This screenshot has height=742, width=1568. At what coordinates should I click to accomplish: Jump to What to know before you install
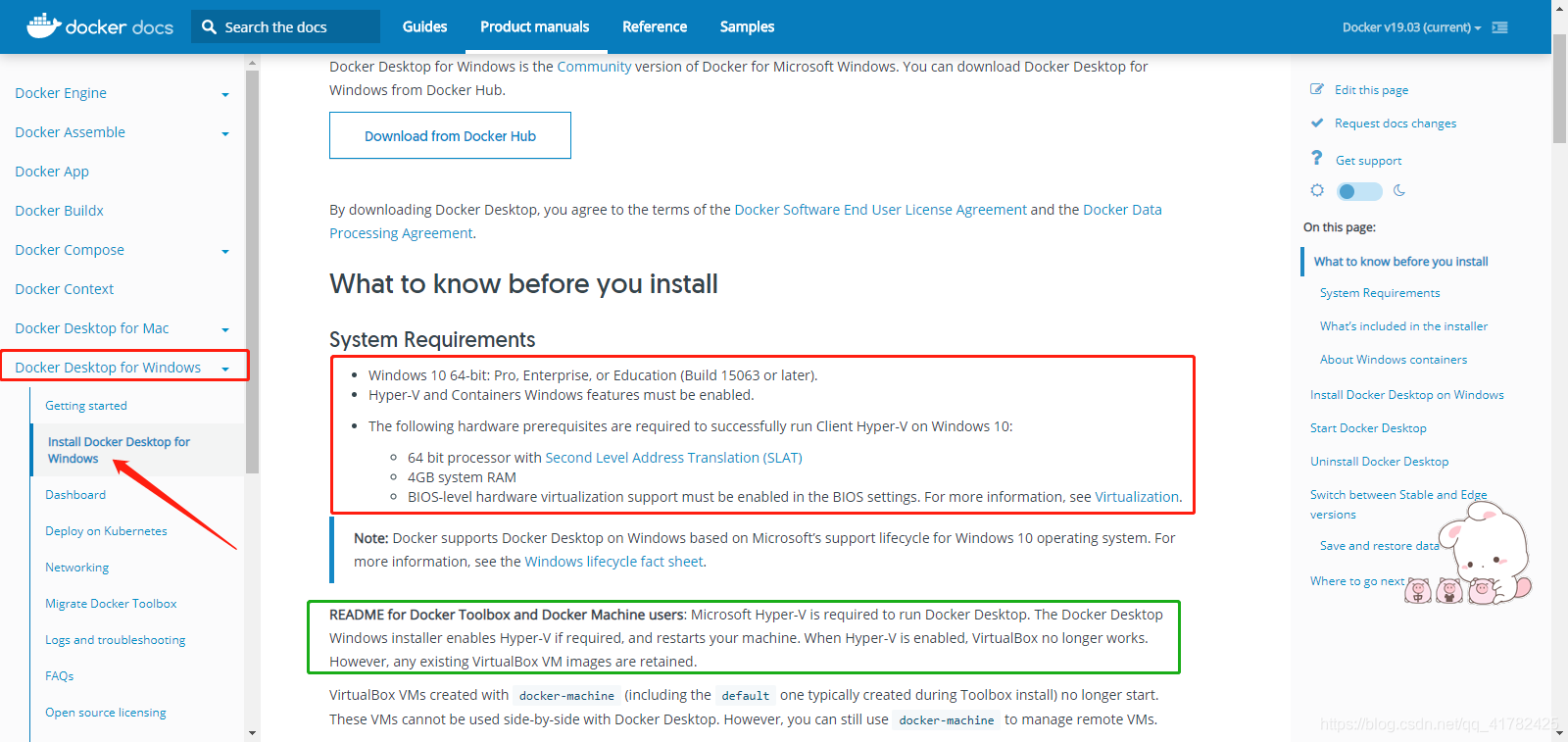(1400, 262)
